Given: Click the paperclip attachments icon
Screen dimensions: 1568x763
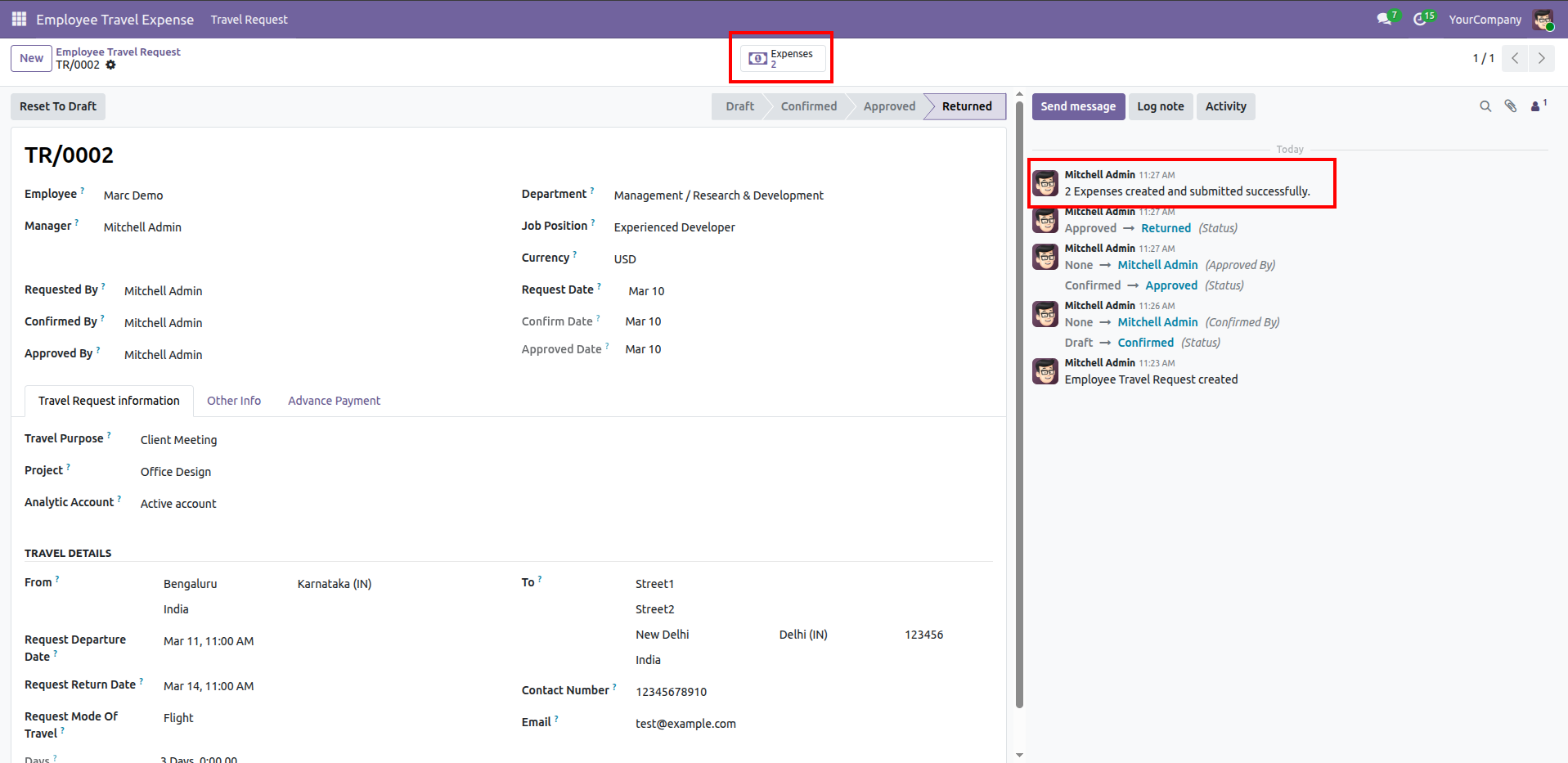Looking at the screenshot, I should (1511, 106).
